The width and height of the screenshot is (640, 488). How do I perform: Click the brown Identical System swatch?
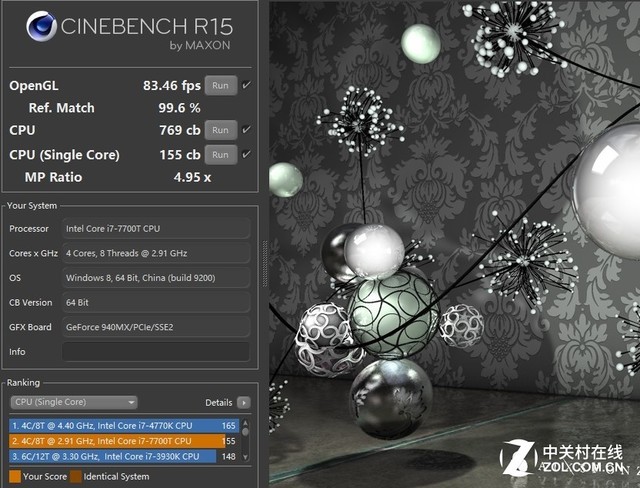[x=76, y=476]
